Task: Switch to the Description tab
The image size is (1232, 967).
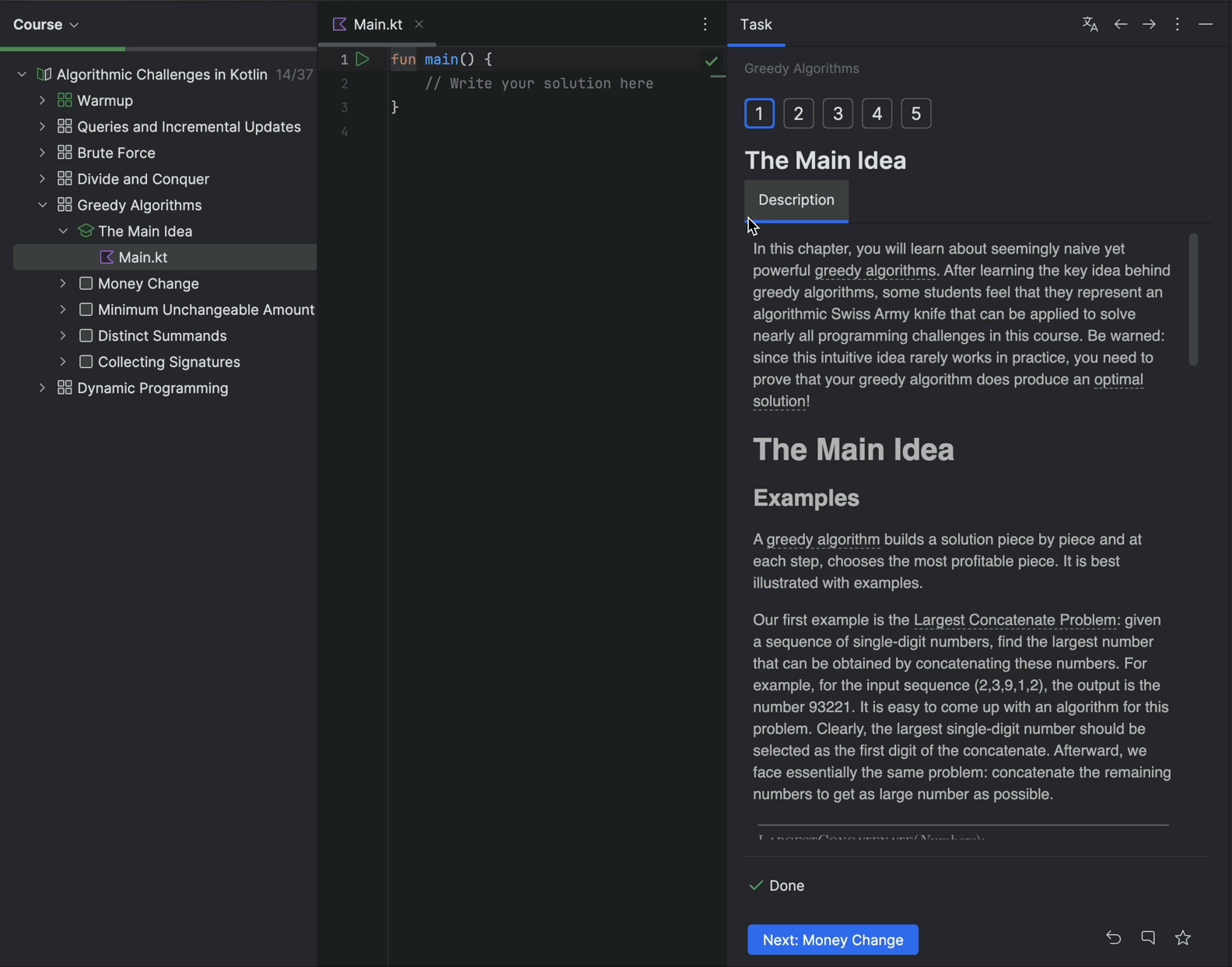Action: [x=796, y=200]
